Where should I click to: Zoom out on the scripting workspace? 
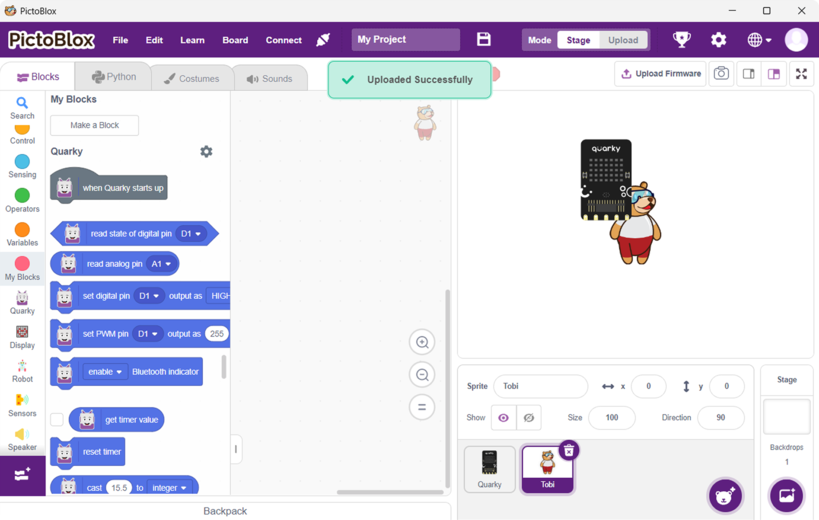(x=422, y=375)
